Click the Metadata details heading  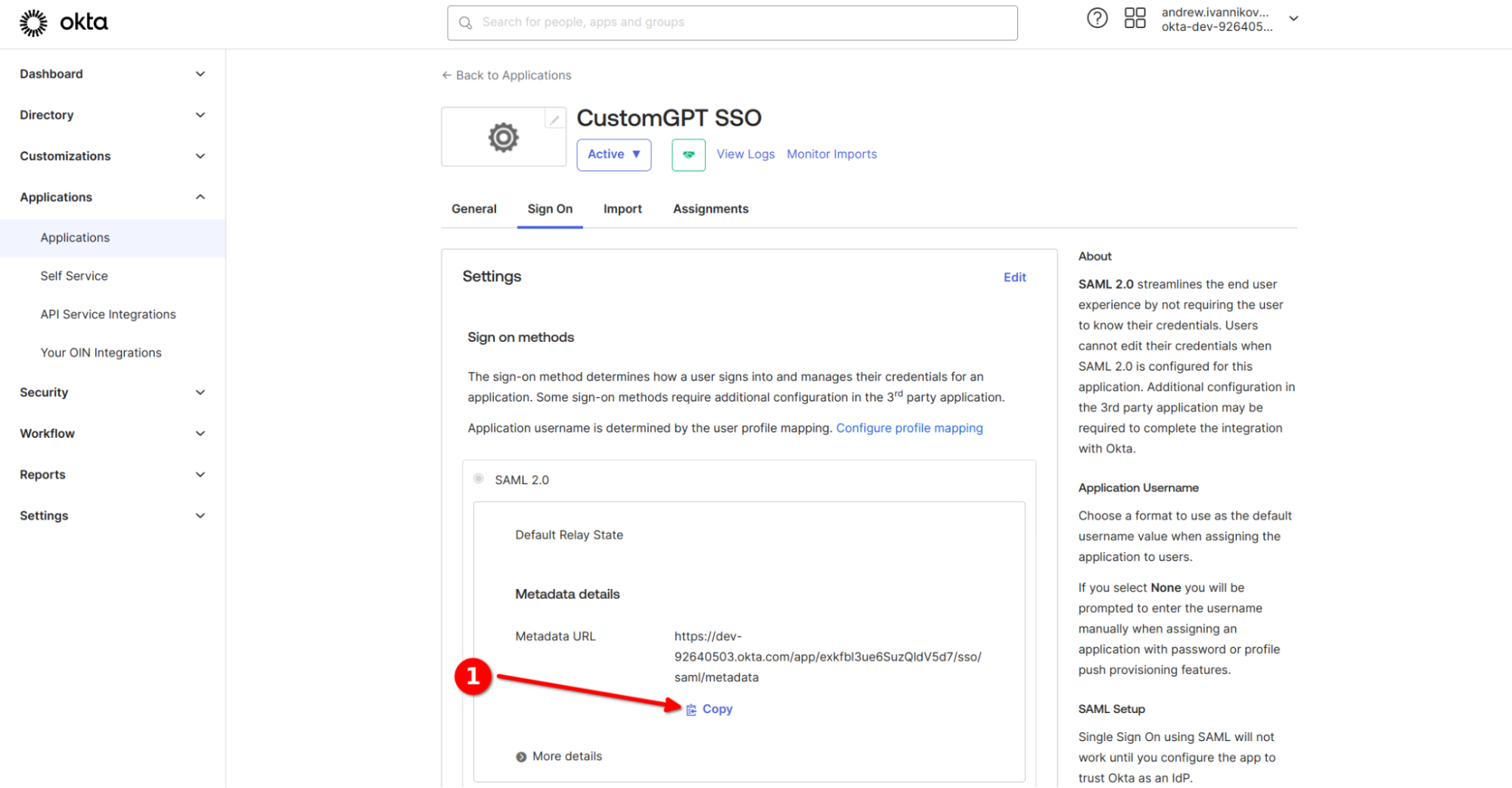pyautogui.click(x=567, y=594)
